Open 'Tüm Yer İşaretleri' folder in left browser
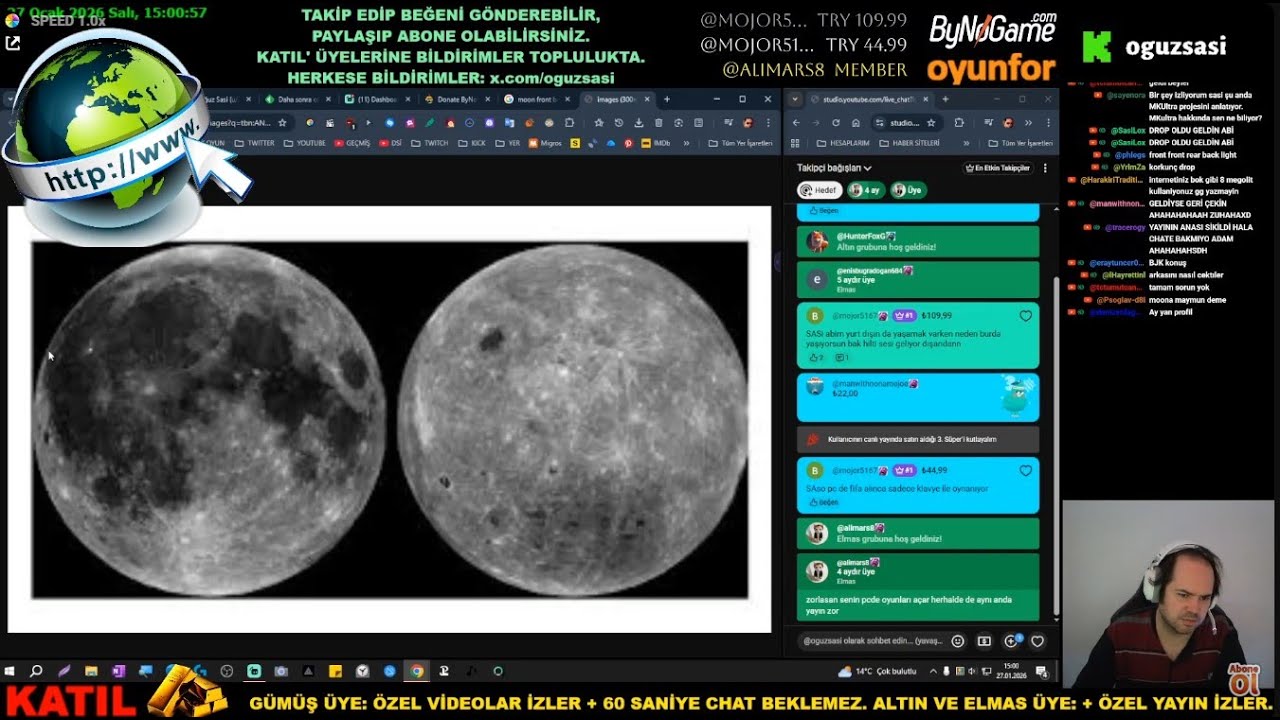The image size is (1280, 720). 740,143
